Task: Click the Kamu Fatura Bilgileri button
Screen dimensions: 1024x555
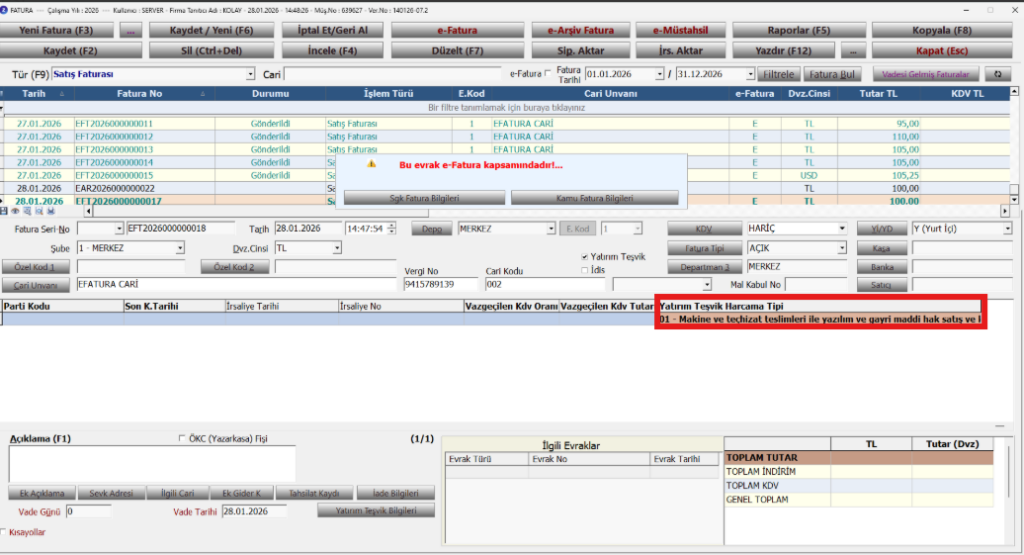Action: click(x=594, y=198)
